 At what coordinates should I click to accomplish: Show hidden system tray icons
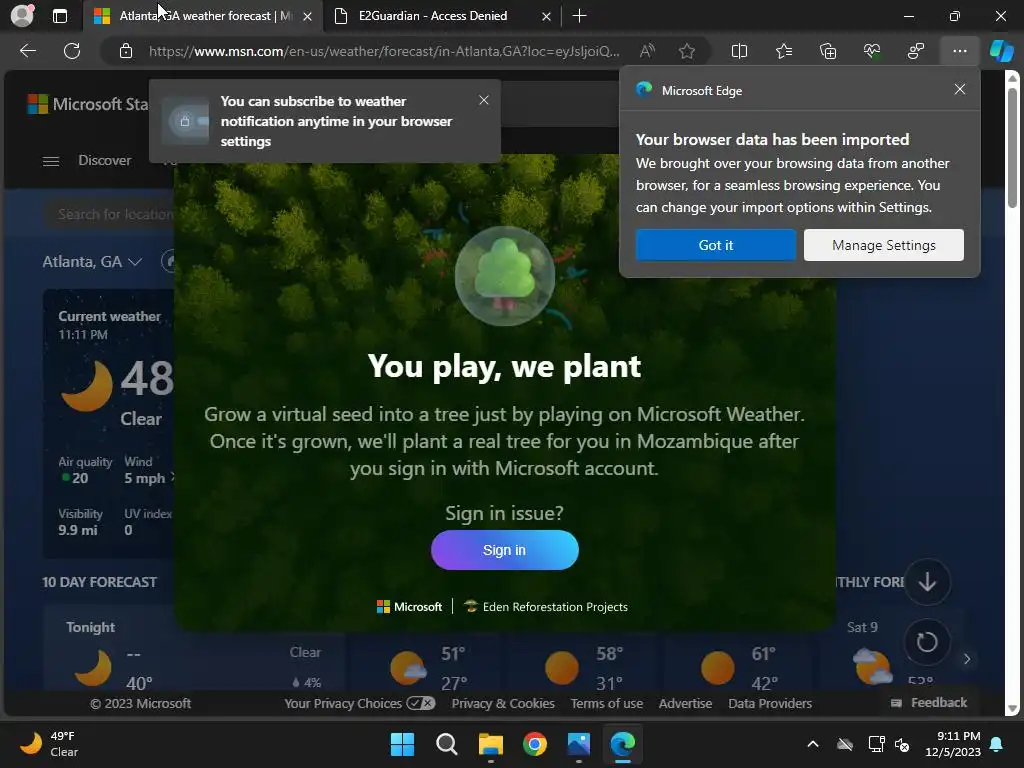coord(812,744)
